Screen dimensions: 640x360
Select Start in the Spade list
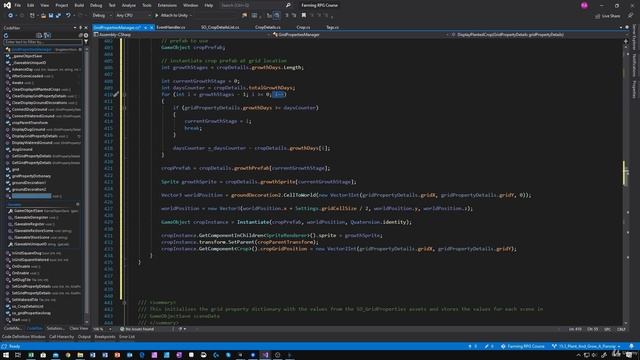16,320
